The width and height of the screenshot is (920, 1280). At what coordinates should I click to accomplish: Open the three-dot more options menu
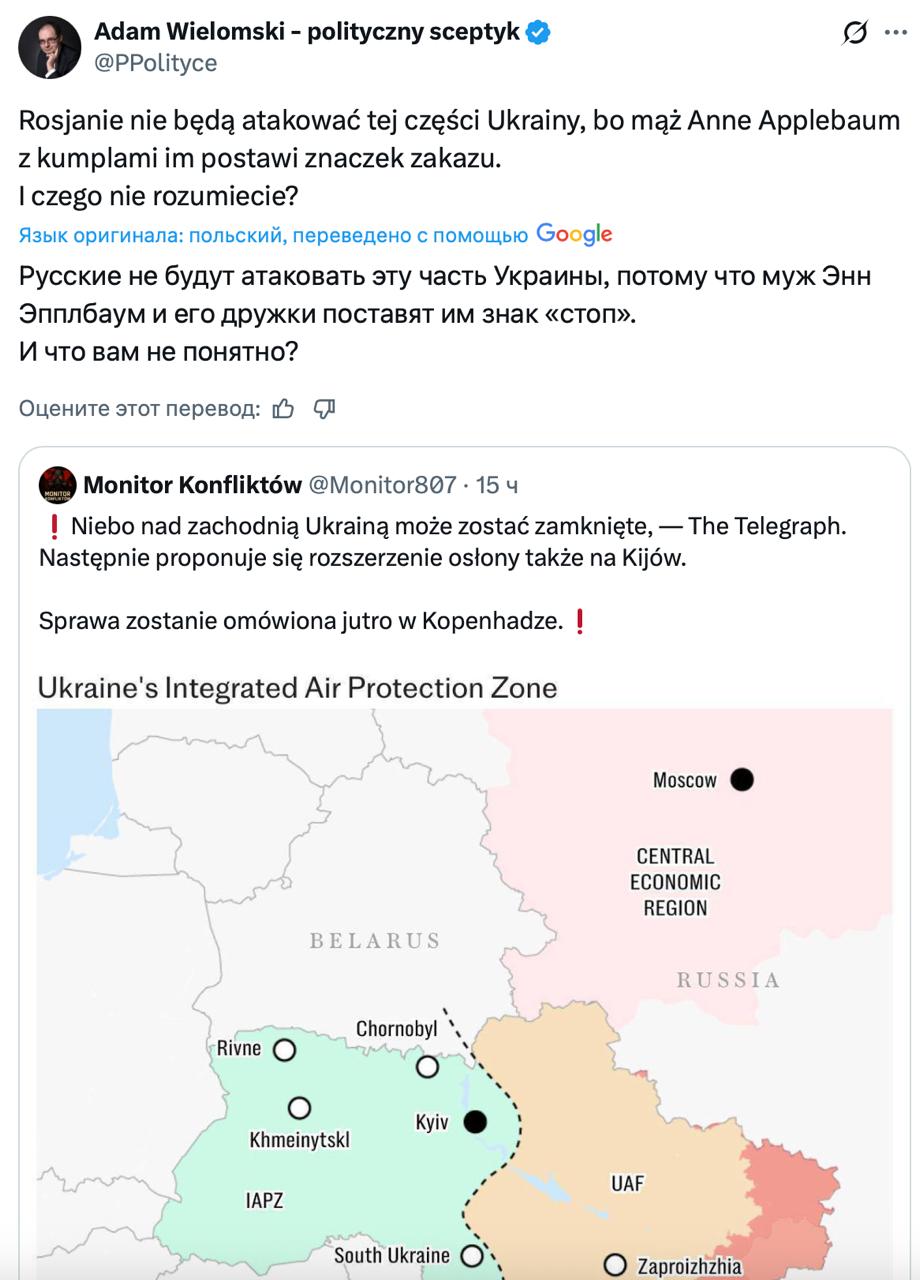coord(895,33)
